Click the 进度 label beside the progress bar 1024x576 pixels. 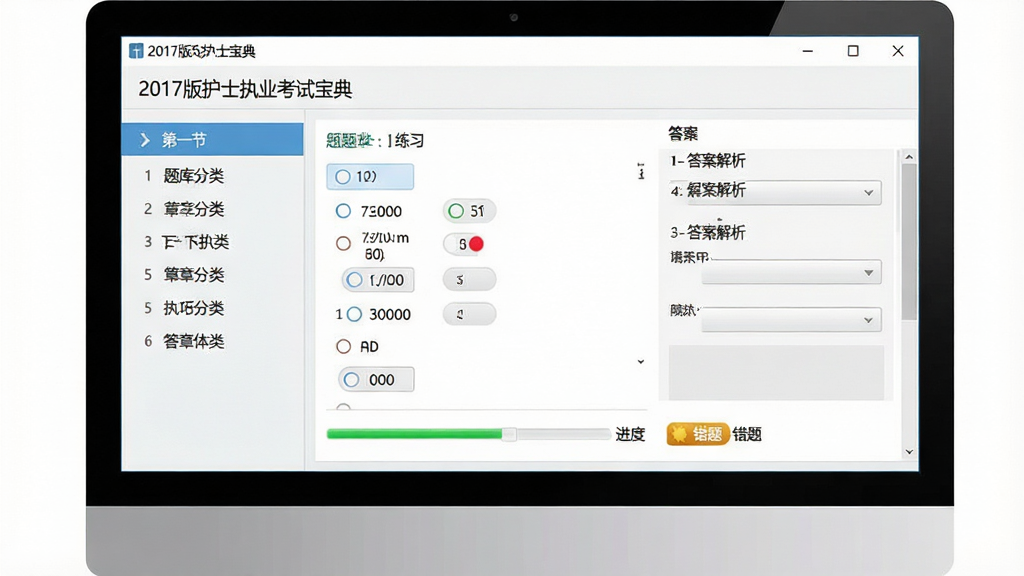coord(630,434)
